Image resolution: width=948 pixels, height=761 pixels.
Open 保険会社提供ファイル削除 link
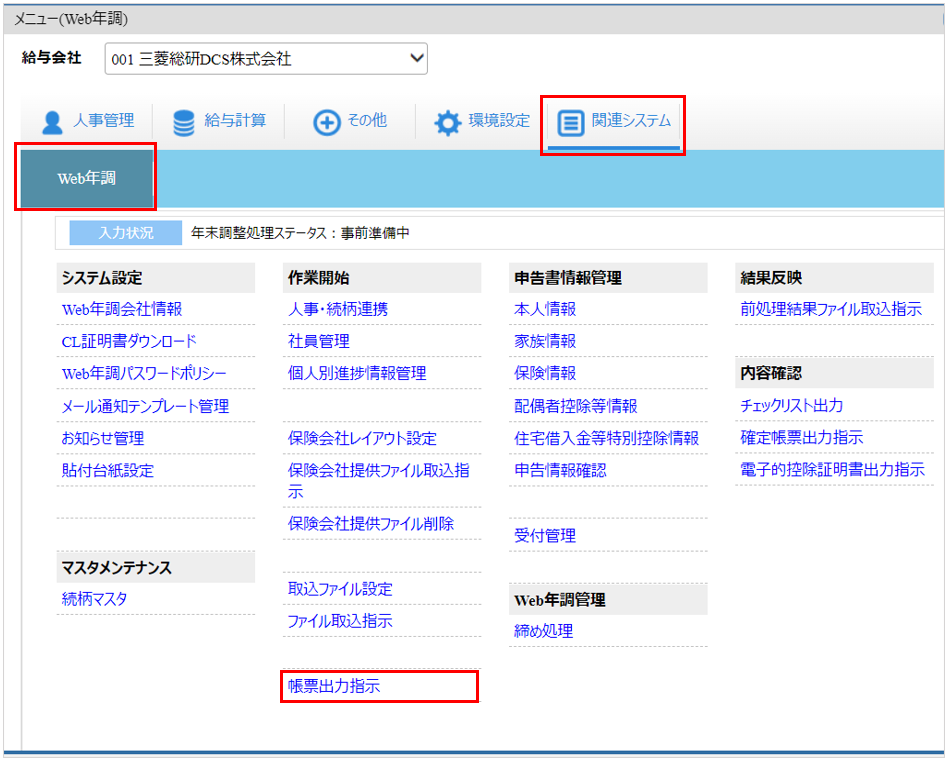(x=371, y=524)
